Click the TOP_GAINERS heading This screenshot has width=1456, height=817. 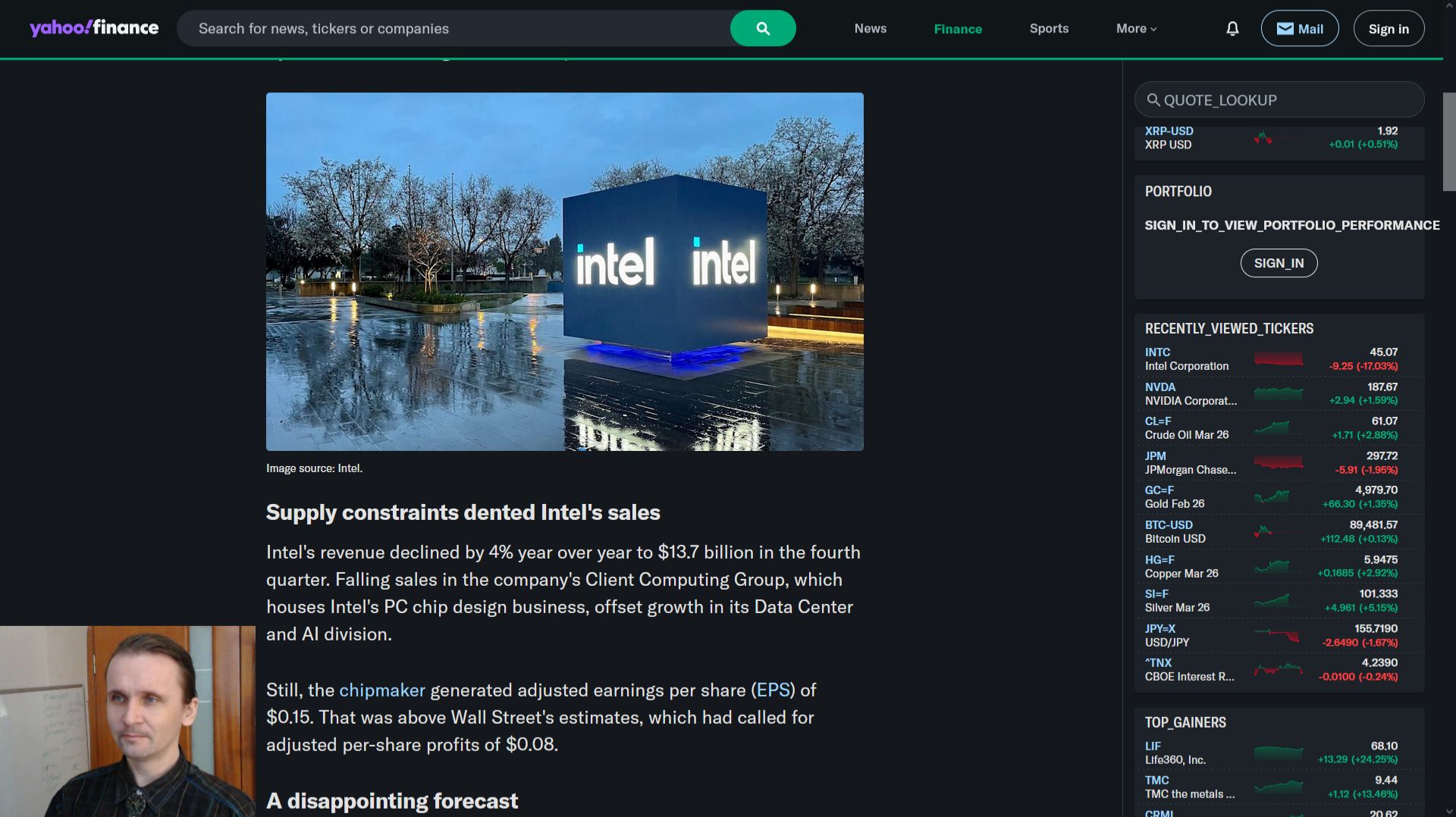click(x=1185, y=723)
